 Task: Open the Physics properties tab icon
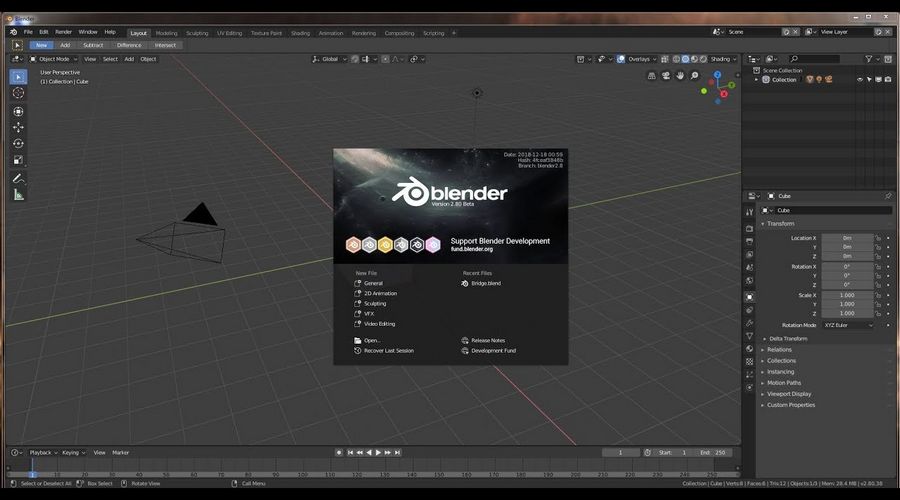[x=749, y=387]
